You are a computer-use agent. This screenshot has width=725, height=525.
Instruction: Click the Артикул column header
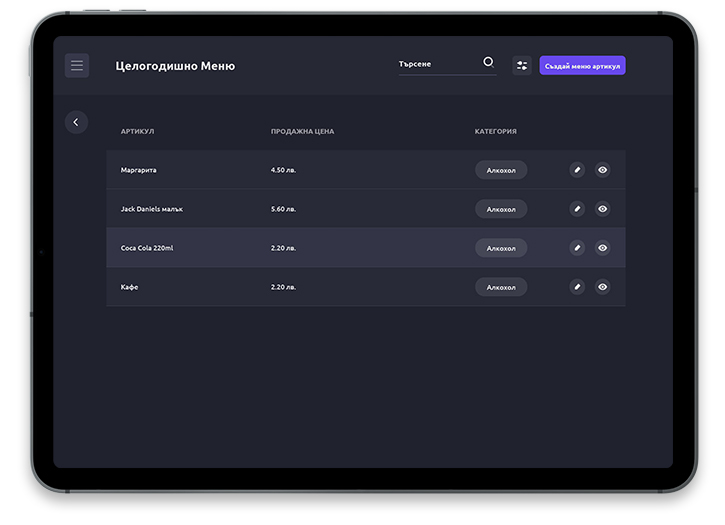coord(137,131)
